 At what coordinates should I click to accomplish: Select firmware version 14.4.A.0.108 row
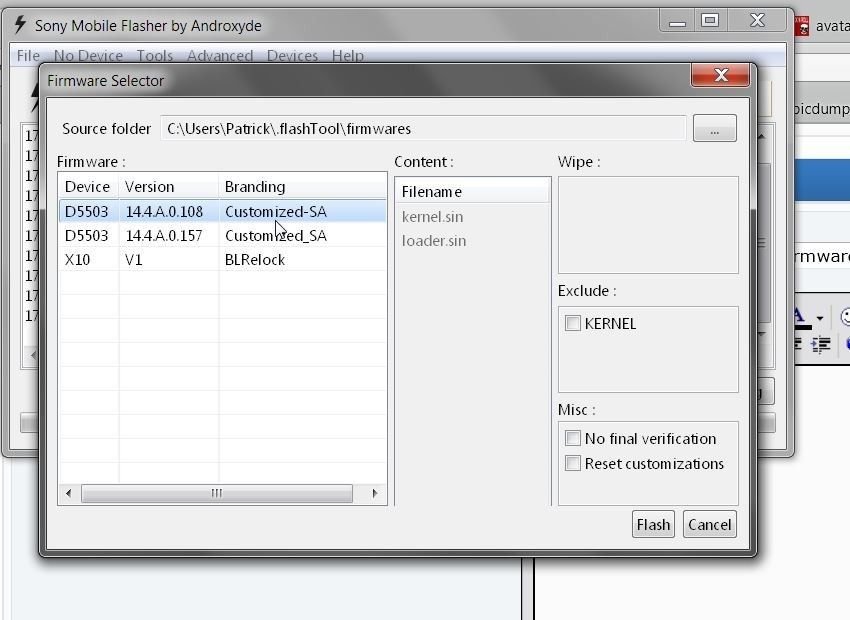click(222, 211)
